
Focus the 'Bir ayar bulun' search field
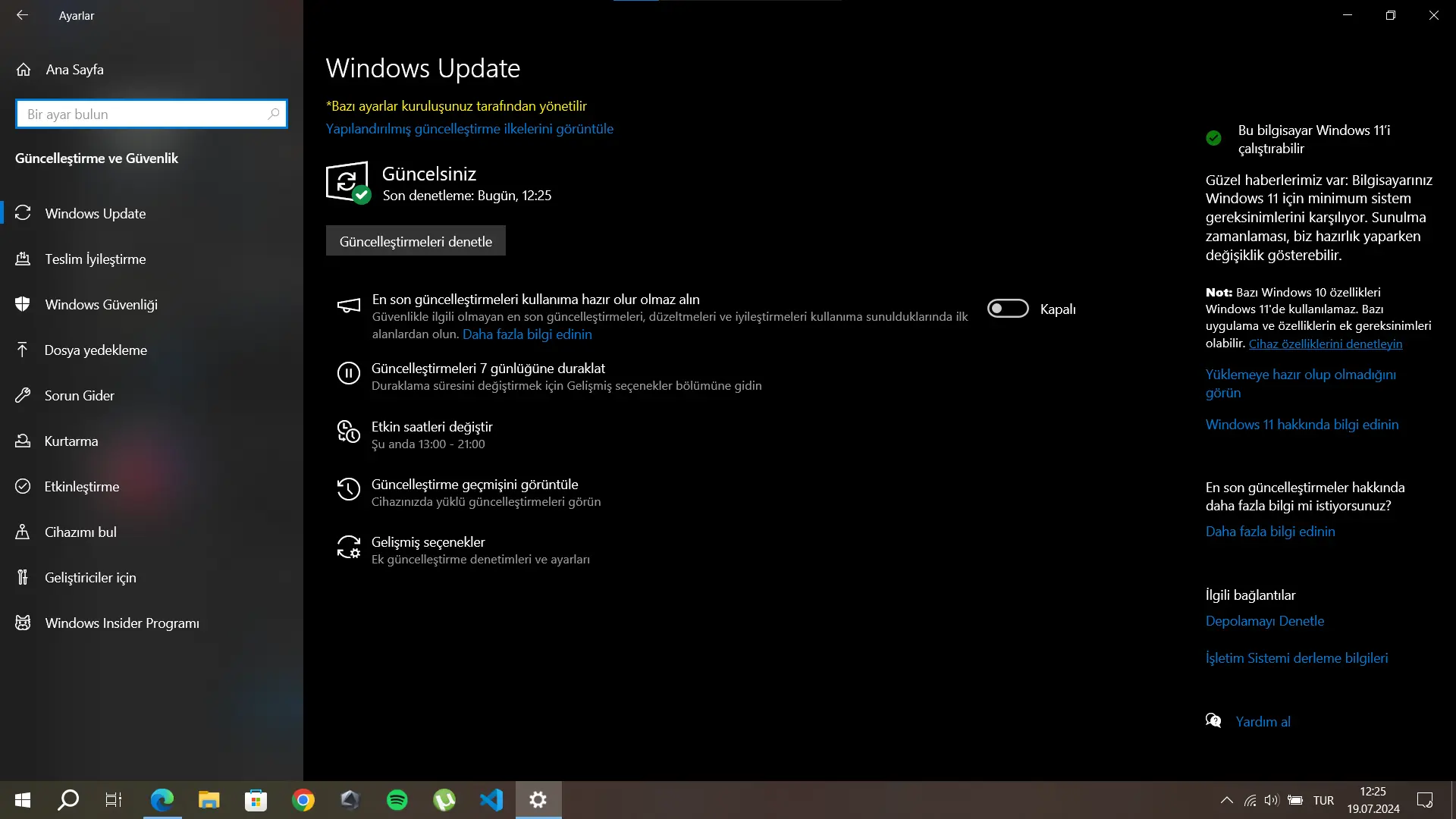[x=152, y=114]
